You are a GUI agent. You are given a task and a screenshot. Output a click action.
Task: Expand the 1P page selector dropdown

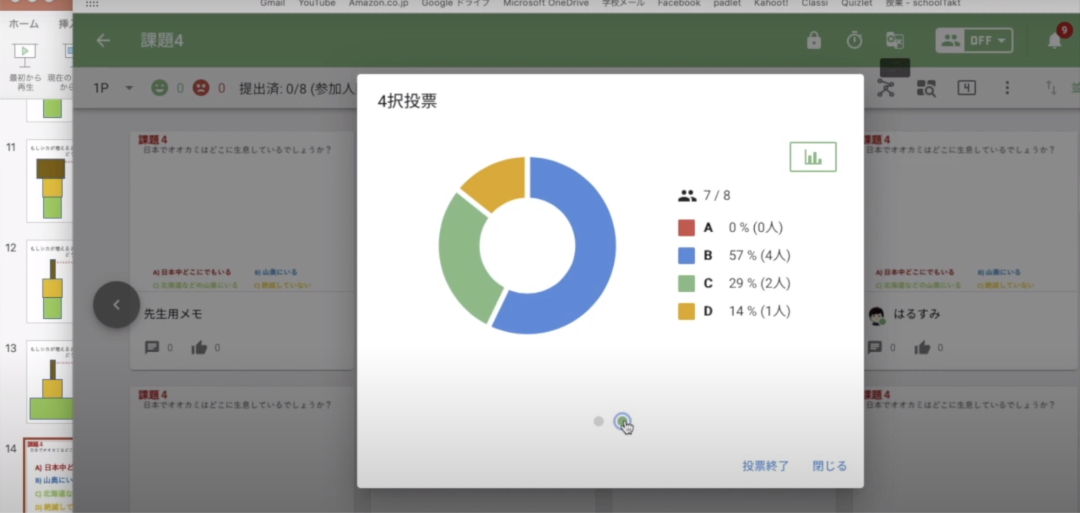pos(112,88)
